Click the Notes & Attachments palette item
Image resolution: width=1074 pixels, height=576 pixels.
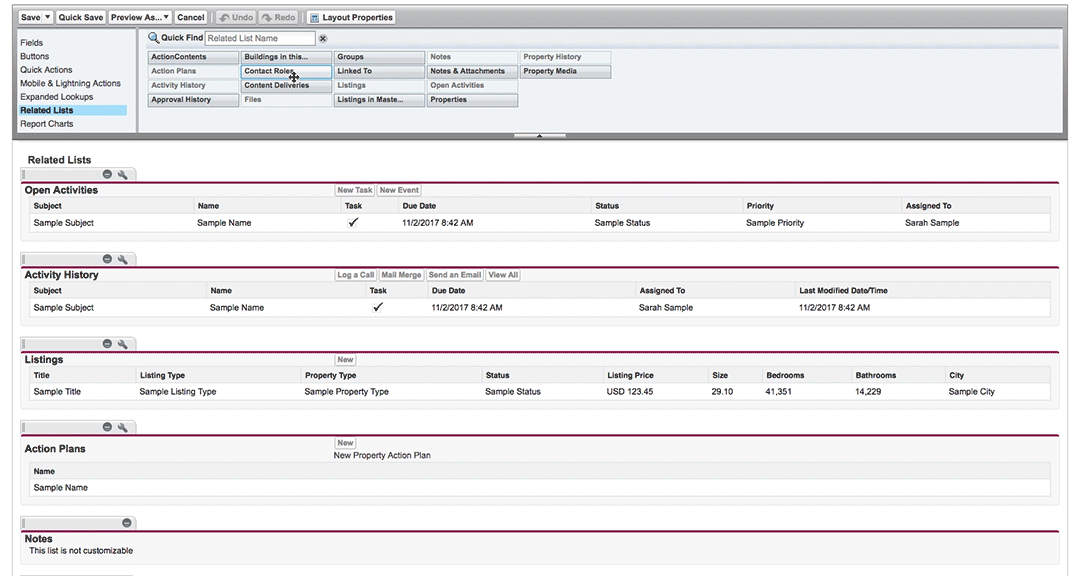point(471,71)
